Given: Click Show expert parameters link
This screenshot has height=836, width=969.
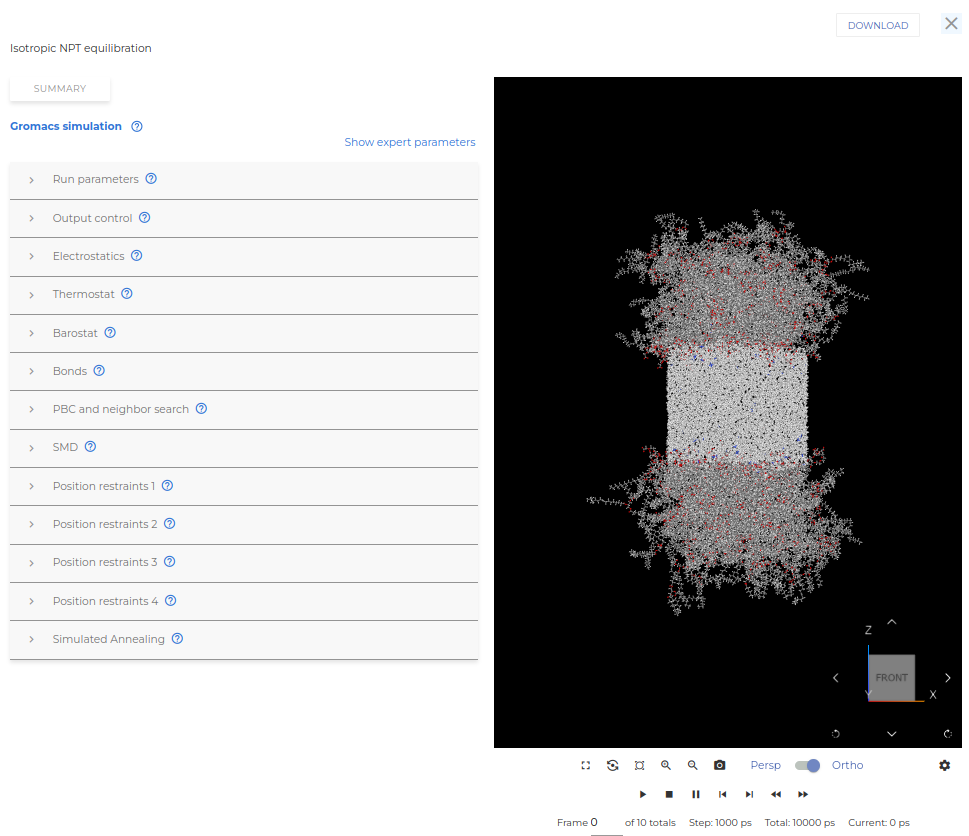Looking at the screenshot, I should 410,142.
